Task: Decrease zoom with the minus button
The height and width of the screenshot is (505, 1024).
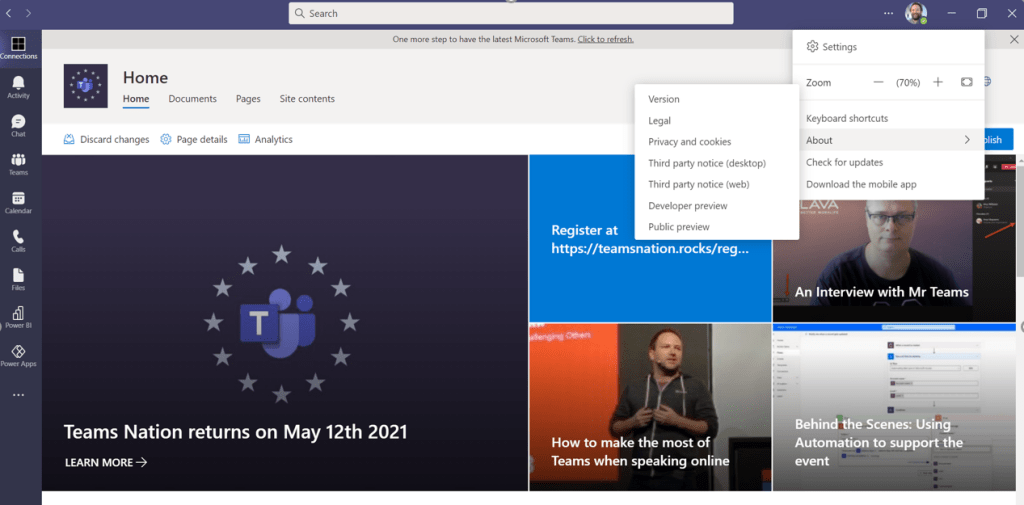Action: tap(878, 82)
